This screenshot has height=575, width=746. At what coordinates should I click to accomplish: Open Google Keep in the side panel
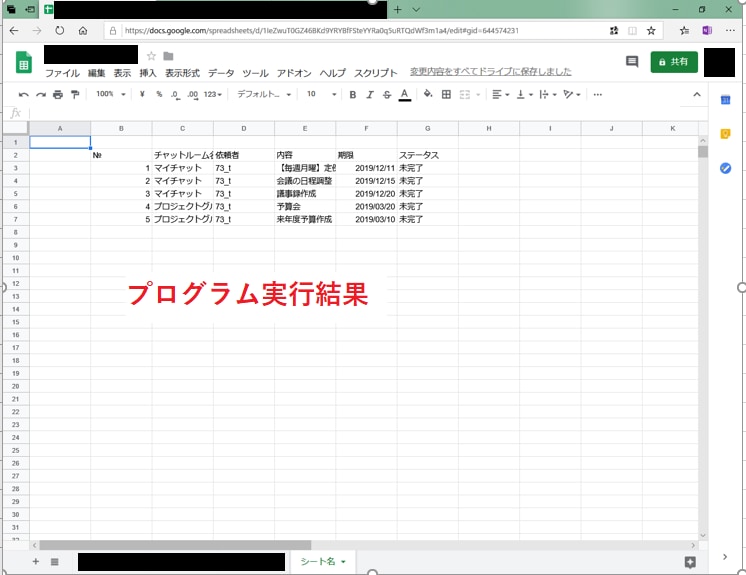[725, 134]
